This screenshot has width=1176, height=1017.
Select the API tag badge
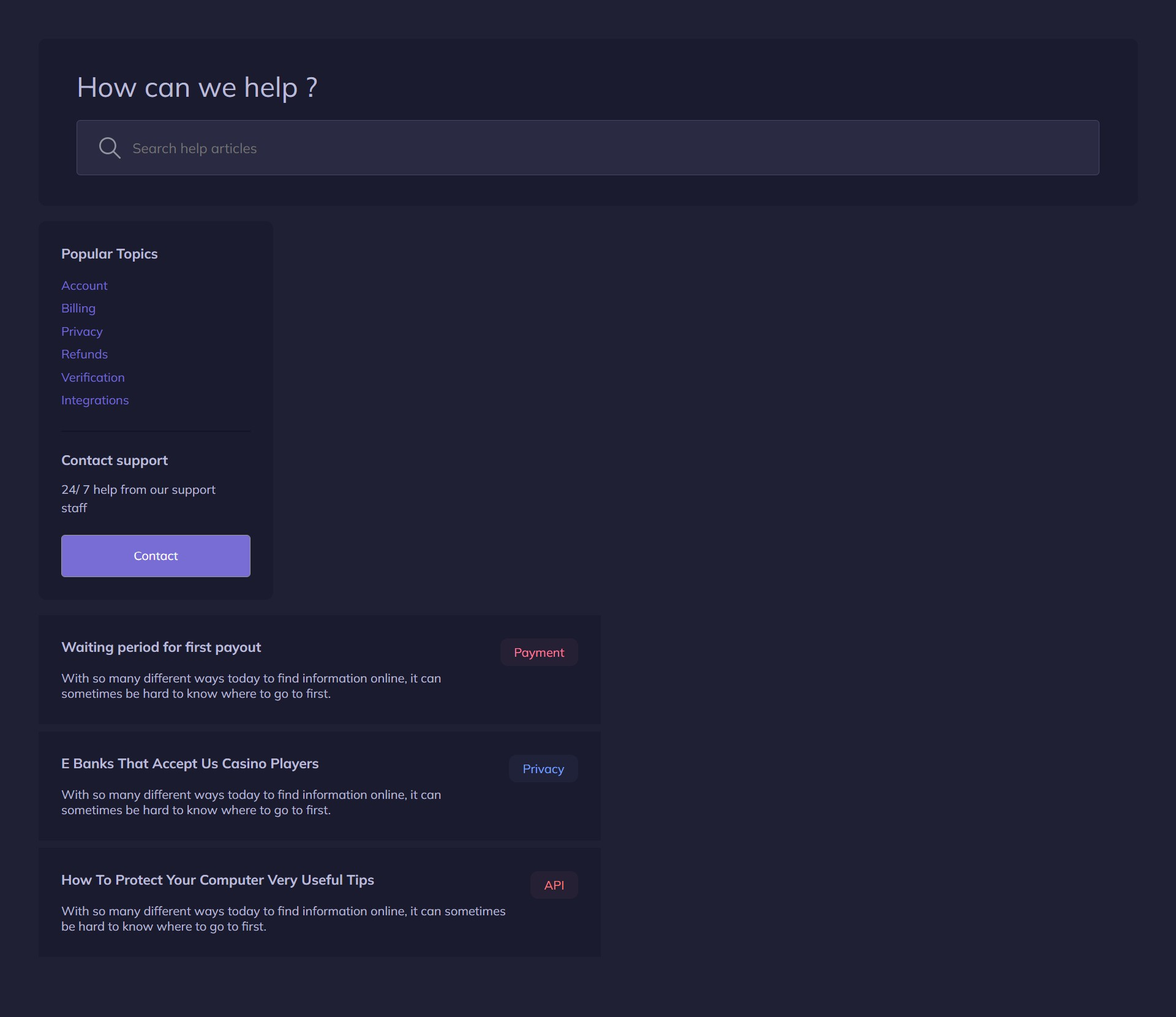(x=554, y=885)
